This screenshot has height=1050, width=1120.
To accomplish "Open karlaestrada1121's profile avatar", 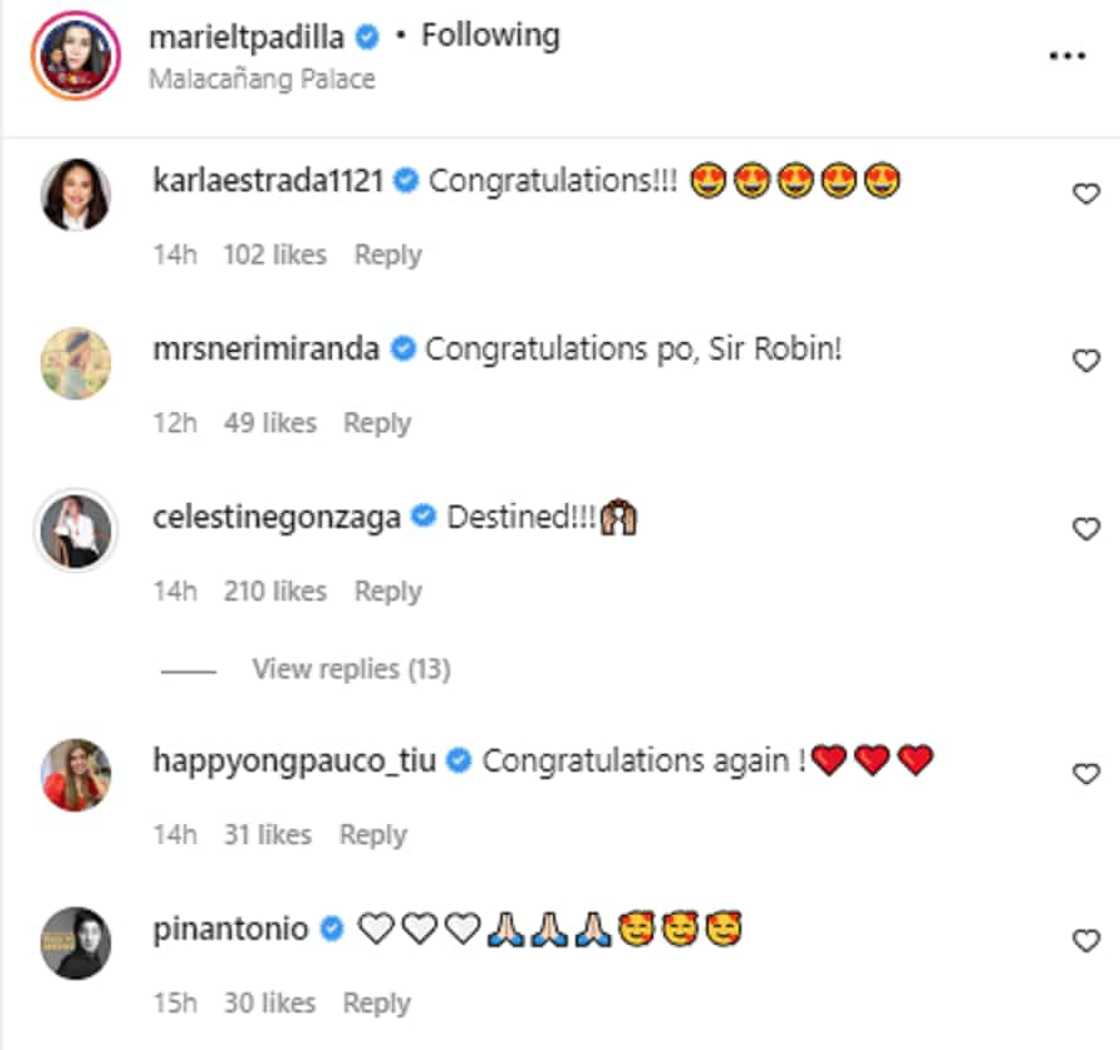I will point(76,194).
